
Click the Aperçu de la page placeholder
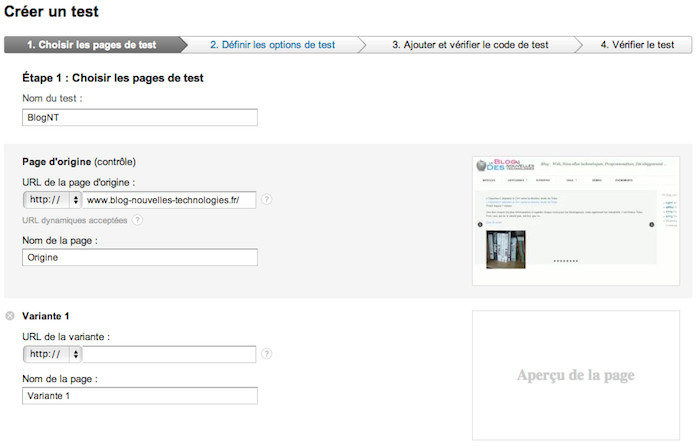(575, 375)
